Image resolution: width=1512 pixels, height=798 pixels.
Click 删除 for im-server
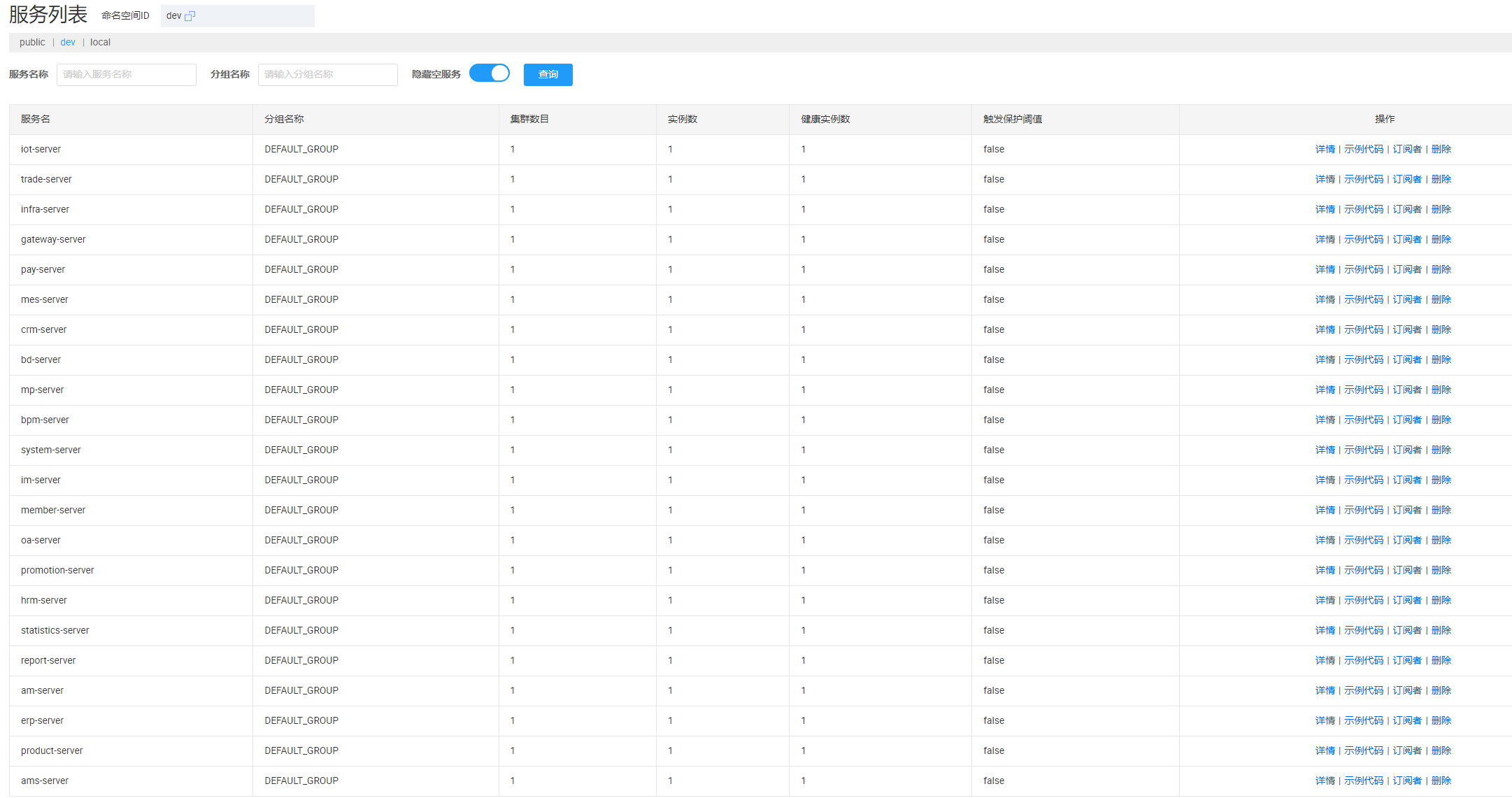tap(1441, 480)
